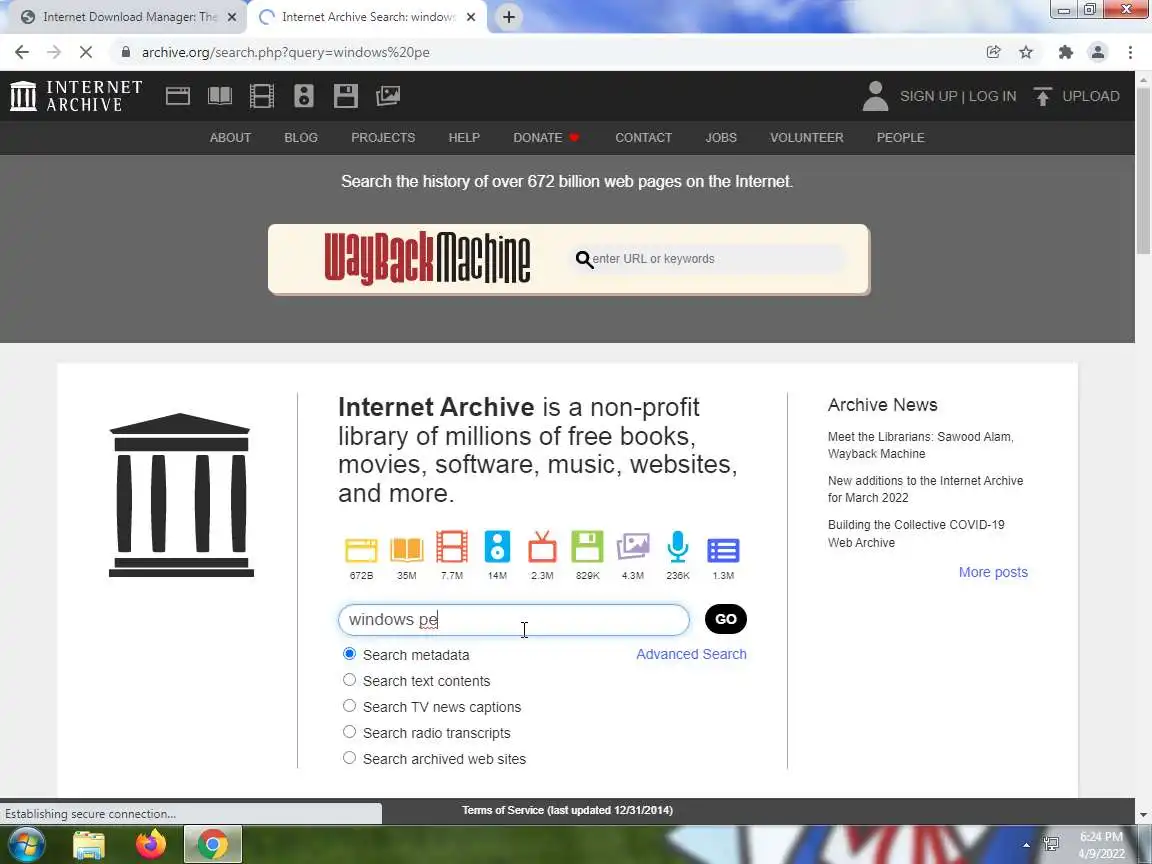This screenshot has height=864, width=1152.
Task: Click the black GO search button
Action: (x=726, y=619)
